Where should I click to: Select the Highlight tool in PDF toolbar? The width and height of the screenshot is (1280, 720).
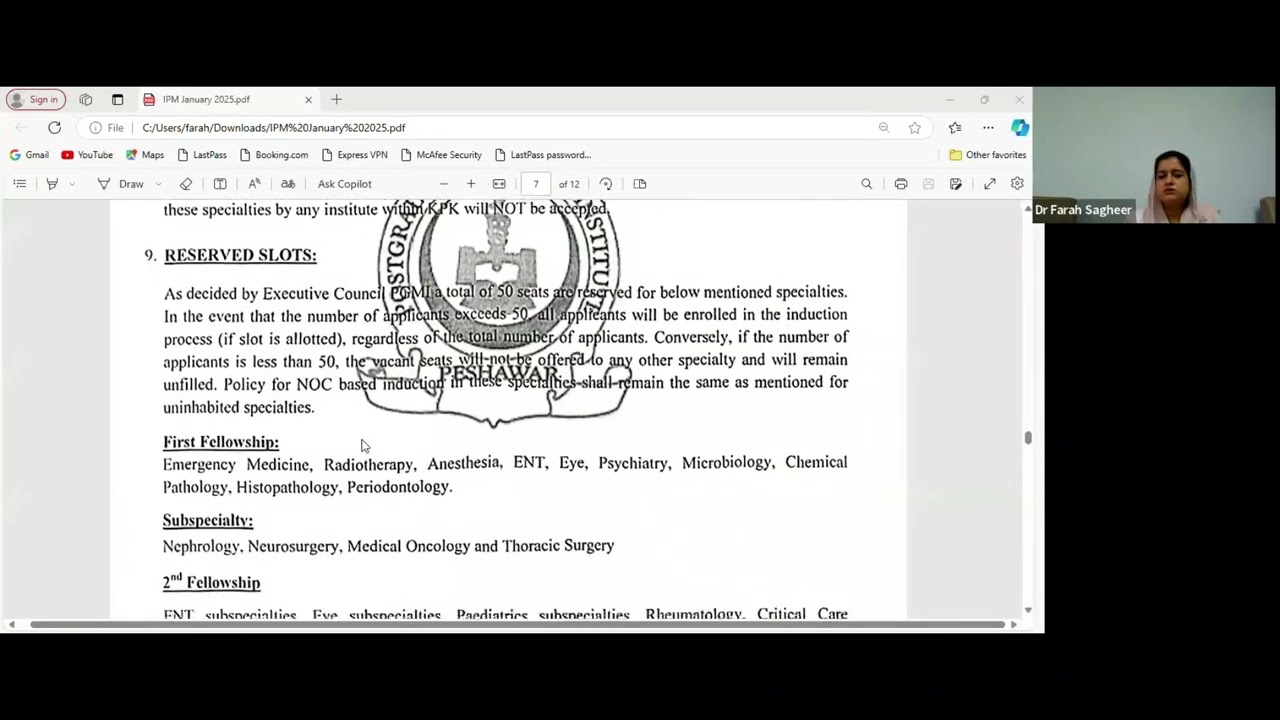(52, 184)
